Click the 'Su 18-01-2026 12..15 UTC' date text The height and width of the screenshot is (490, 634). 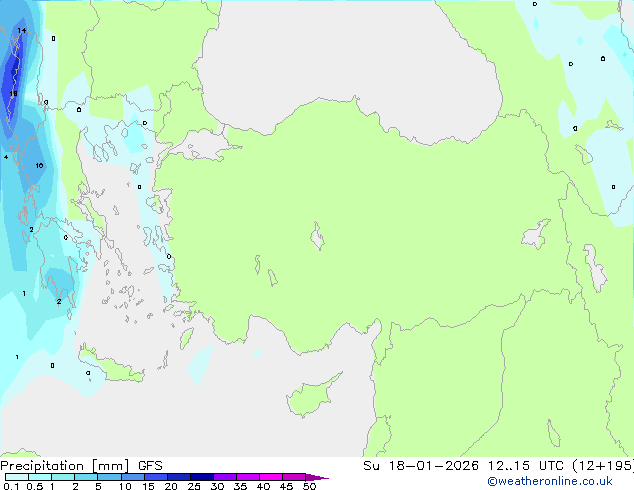coord(463,465)
